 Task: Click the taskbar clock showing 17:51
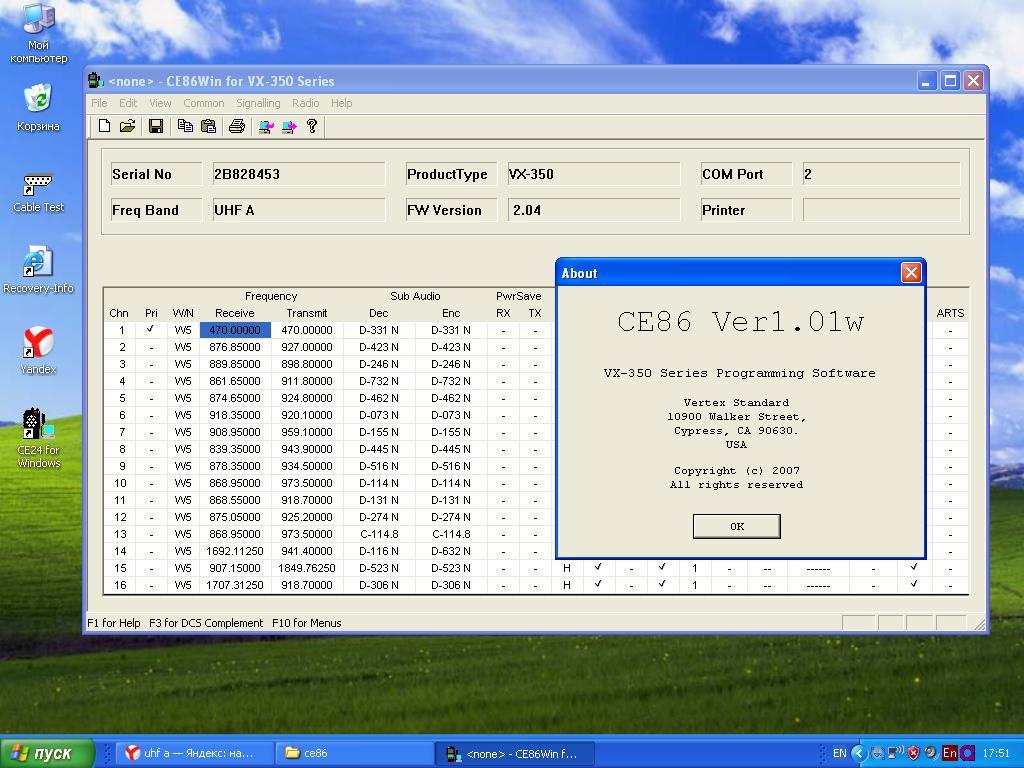995,753
